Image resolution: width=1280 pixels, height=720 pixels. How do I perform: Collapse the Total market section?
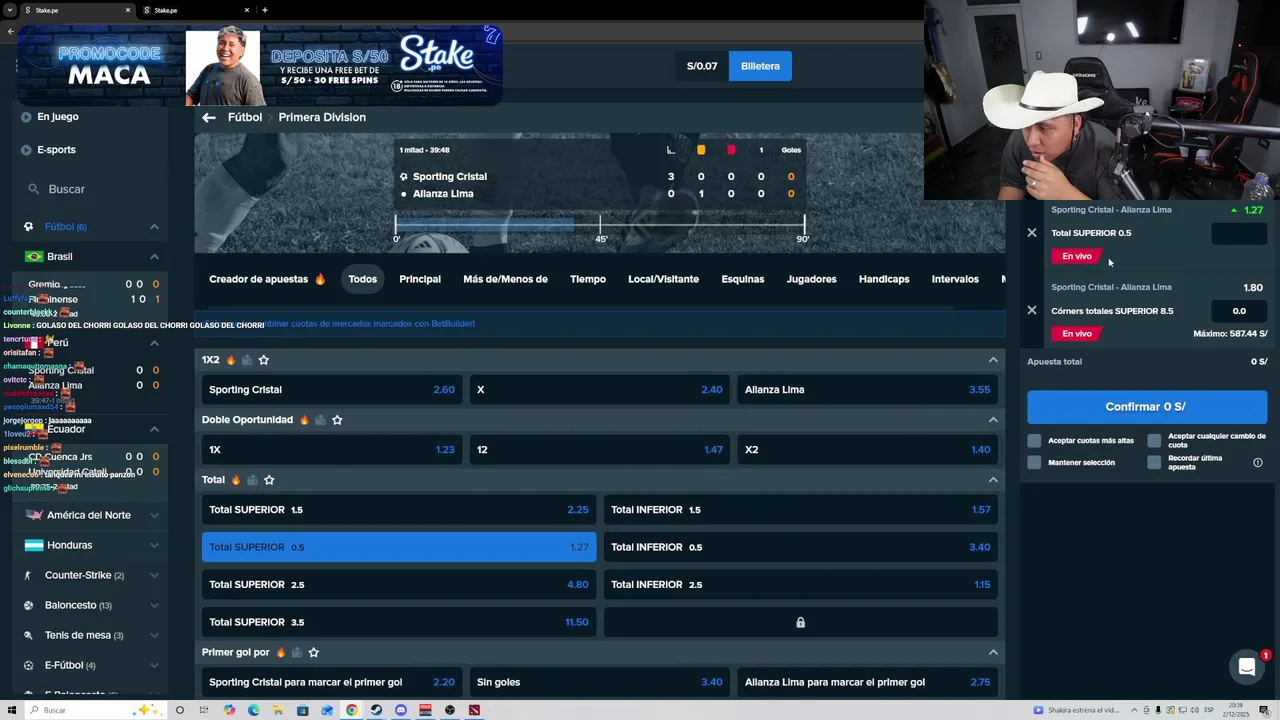[993, 480]
